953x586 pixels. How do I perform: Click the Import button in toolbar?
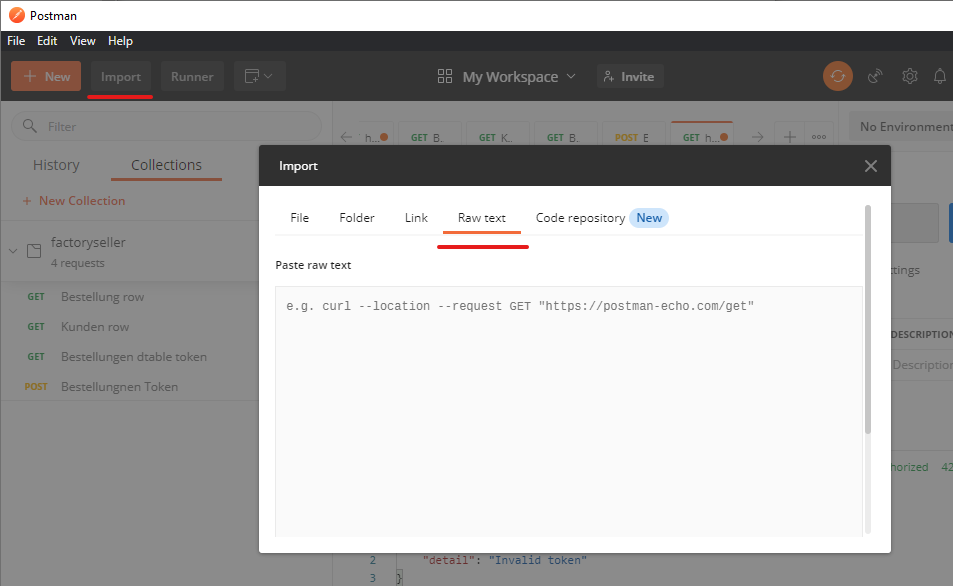click(x=121, y=77)
